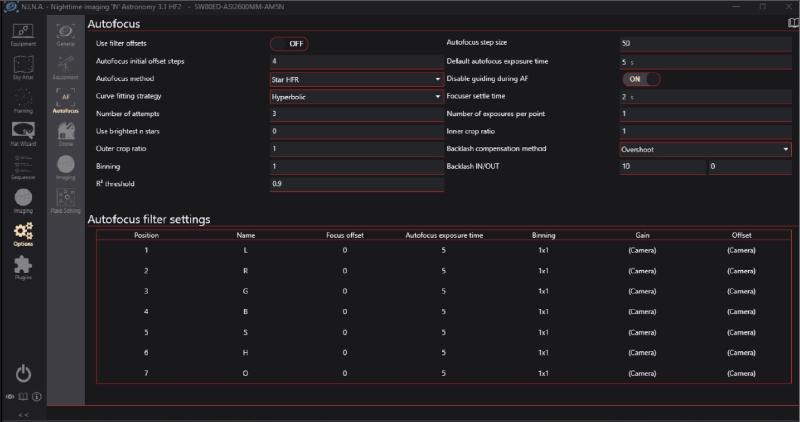Viewport: 800px width, 422px height.
Task: Toggle the Use filter offsets switch
Action: coord(289,44)
